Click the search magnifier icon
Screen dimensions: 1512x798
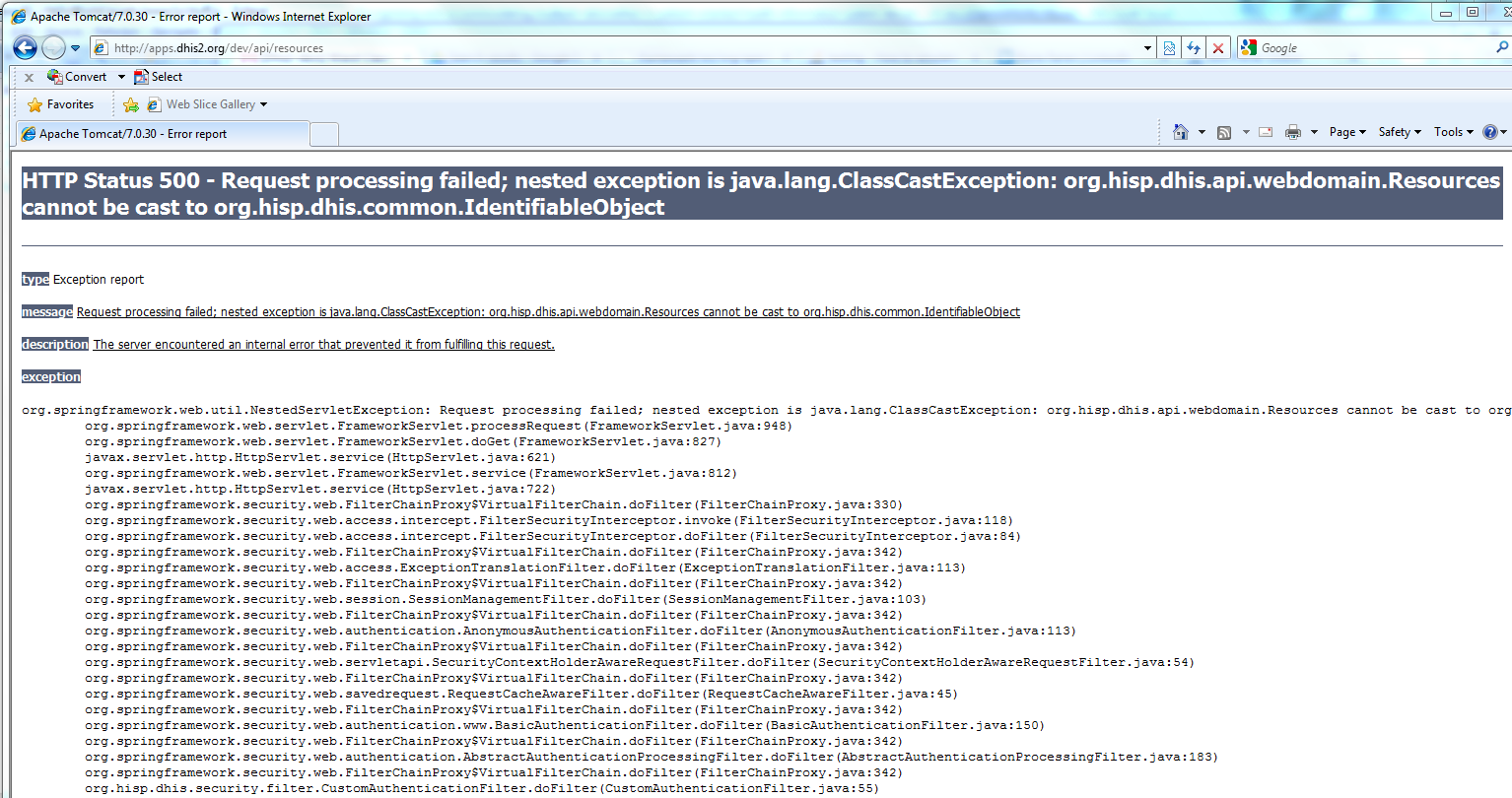tap(1502, 47)
